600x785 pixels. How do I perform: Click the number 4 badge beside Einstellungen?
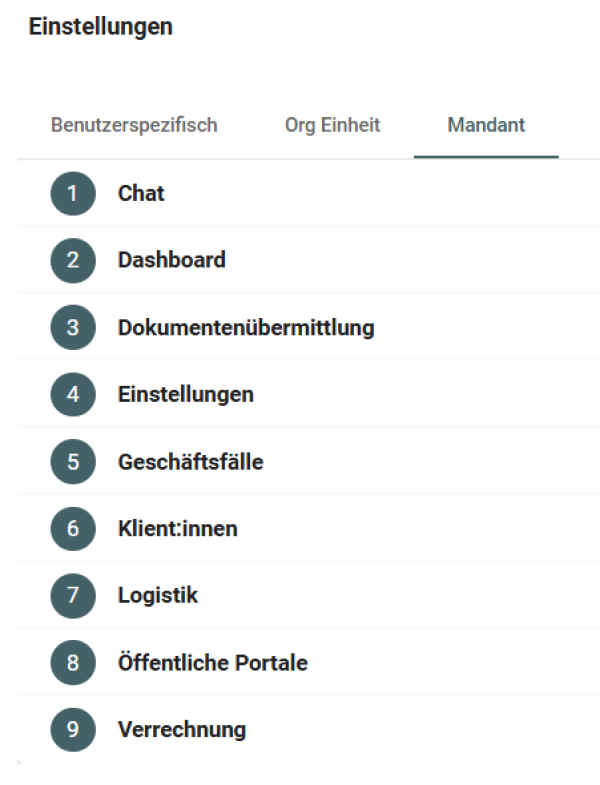coord(72,394)
